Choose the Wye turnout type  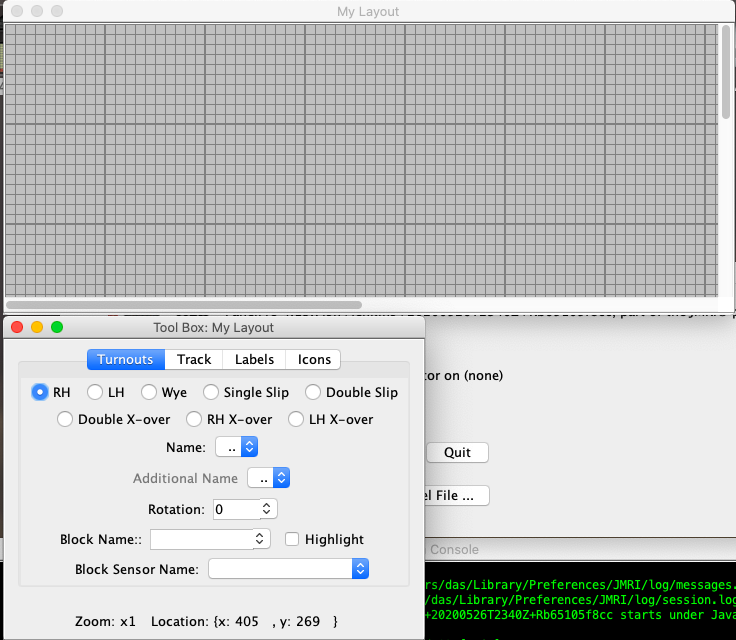pos(149,392)
